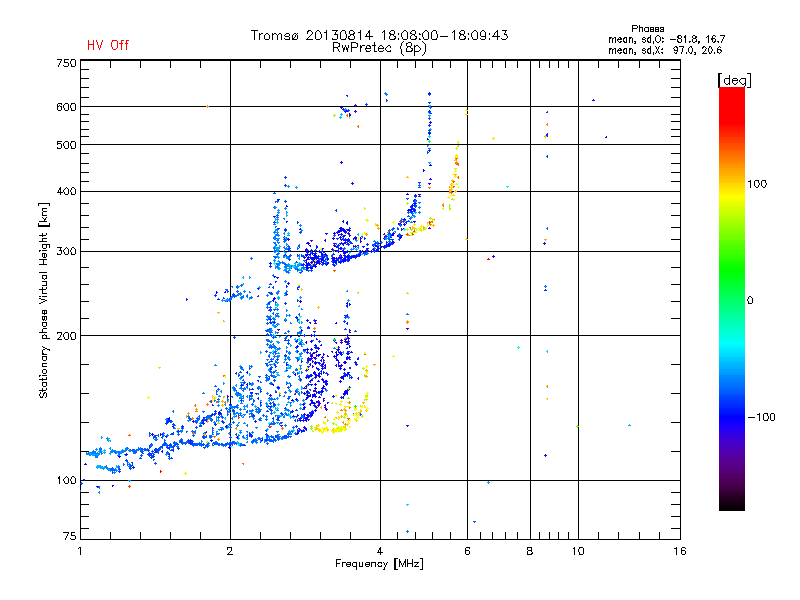Click the '[deg]' colorbar unit label
800x600 pixels.
click(x=734, y=80)
